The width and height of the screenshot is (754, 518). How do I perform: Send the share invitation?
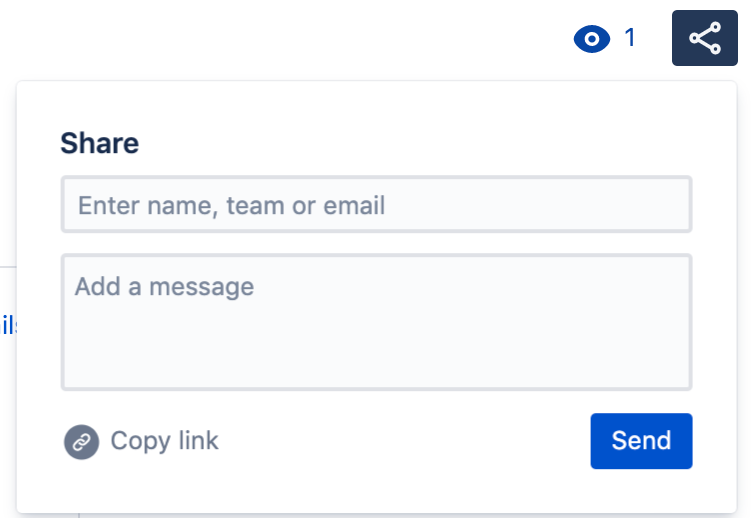point(641,441)
